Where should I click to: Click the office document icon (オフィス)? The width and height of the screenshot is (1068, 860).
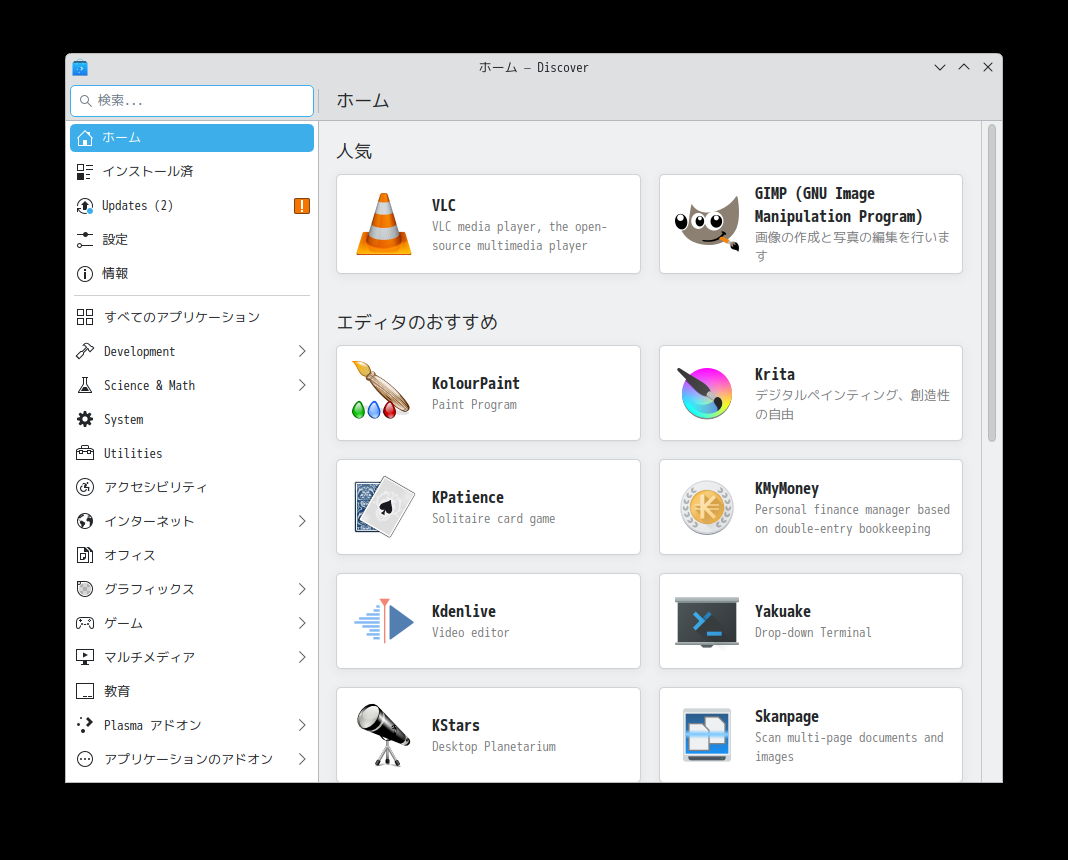(x=84, y=556)
